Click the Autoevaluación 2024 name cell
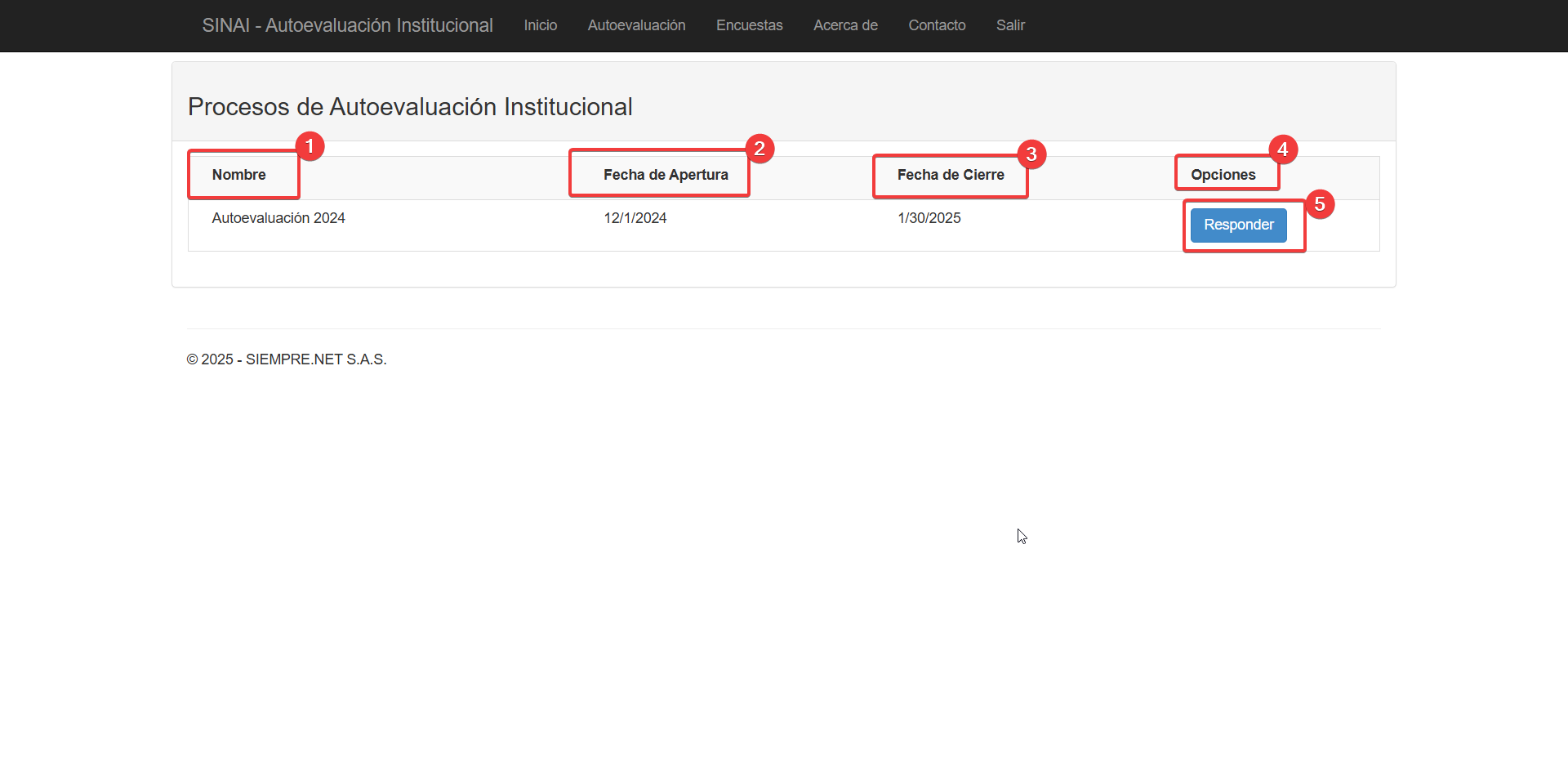Image resolution: width=1568 pixels, height=772 pixels. pos(278,218)
